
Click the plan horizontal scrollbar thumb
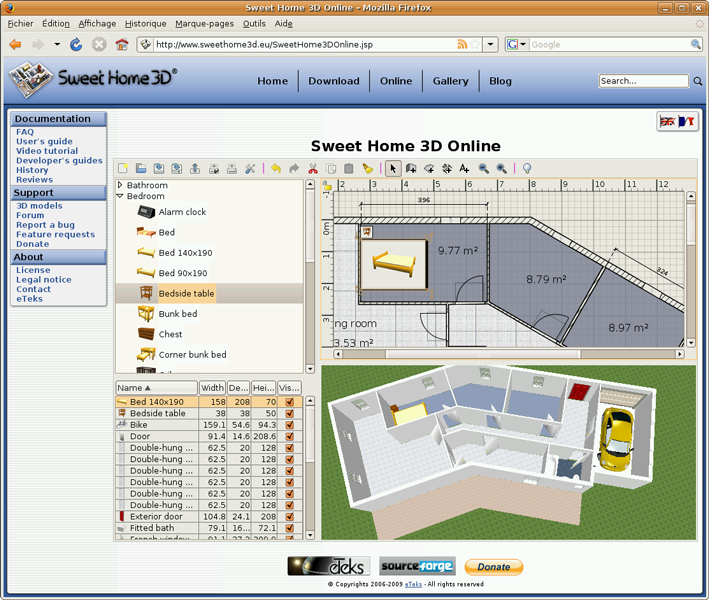(x=483, y=354)
